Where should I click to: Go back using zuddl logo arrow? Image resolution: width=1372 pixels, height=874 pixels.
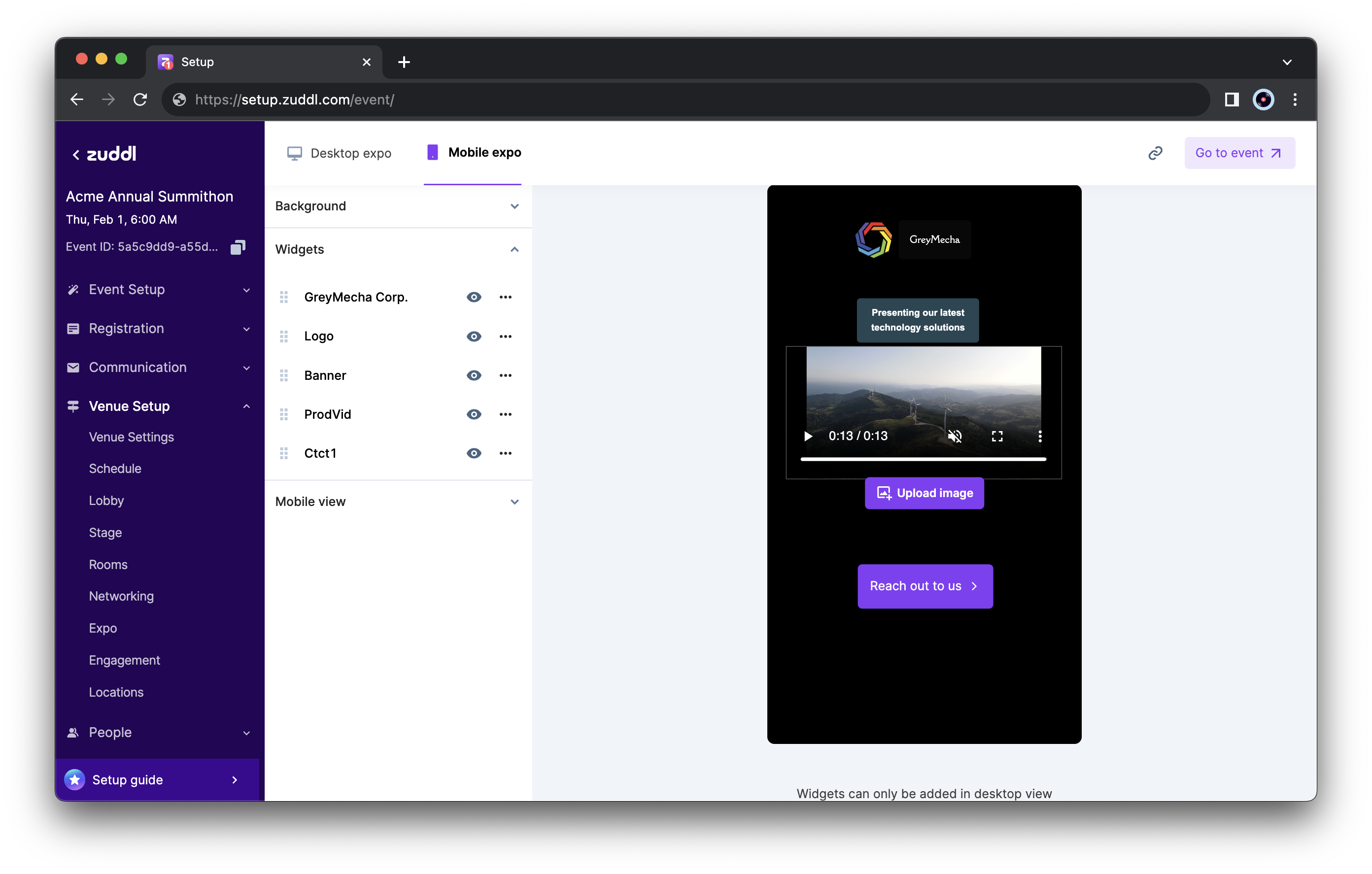(x=76, y=154)
